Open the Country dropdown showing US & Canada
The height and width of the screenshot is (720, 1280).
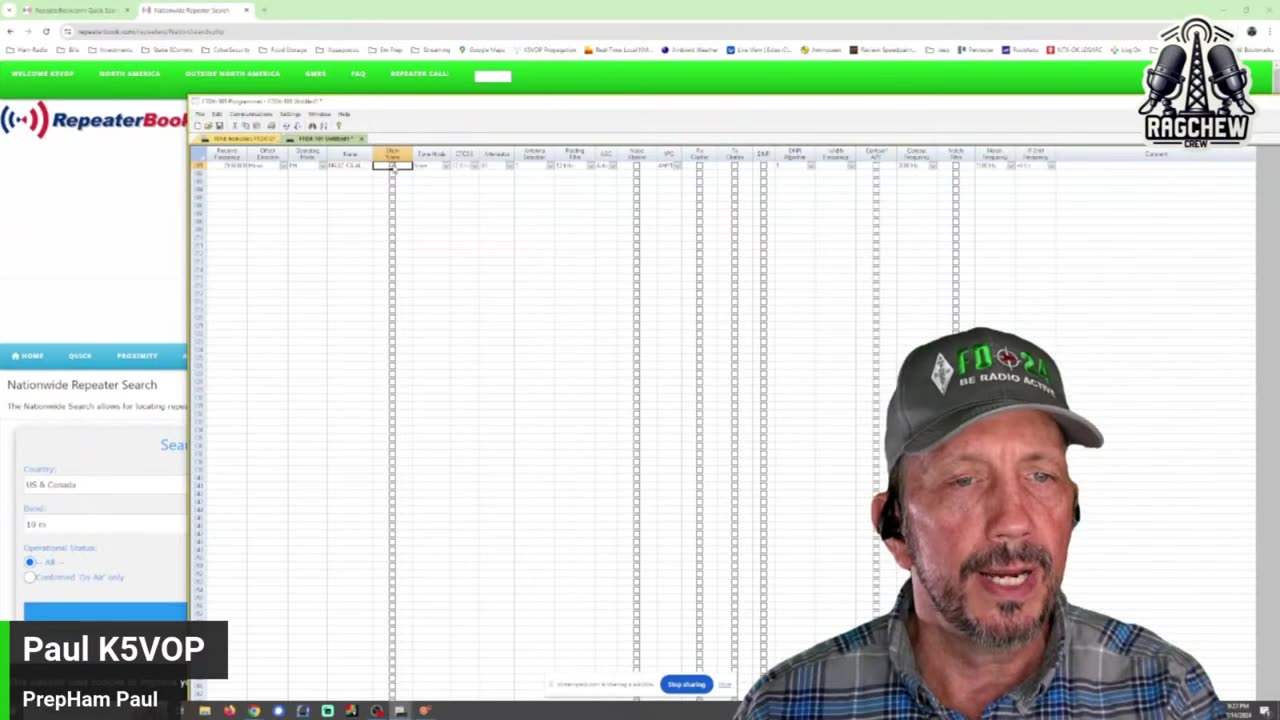click(x=104, y=485)
